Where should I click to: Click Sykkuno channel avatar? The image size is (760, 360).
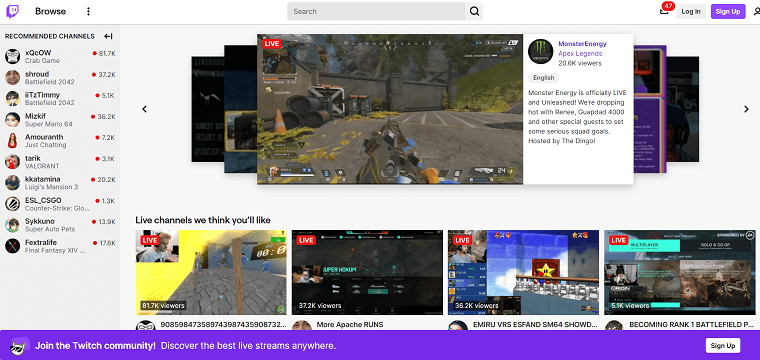13,225
